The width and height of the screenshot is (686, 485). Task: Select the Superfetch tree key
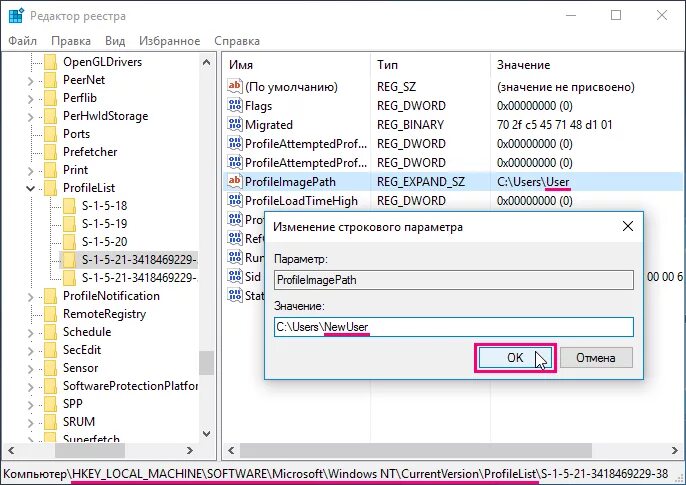(91, 438)
